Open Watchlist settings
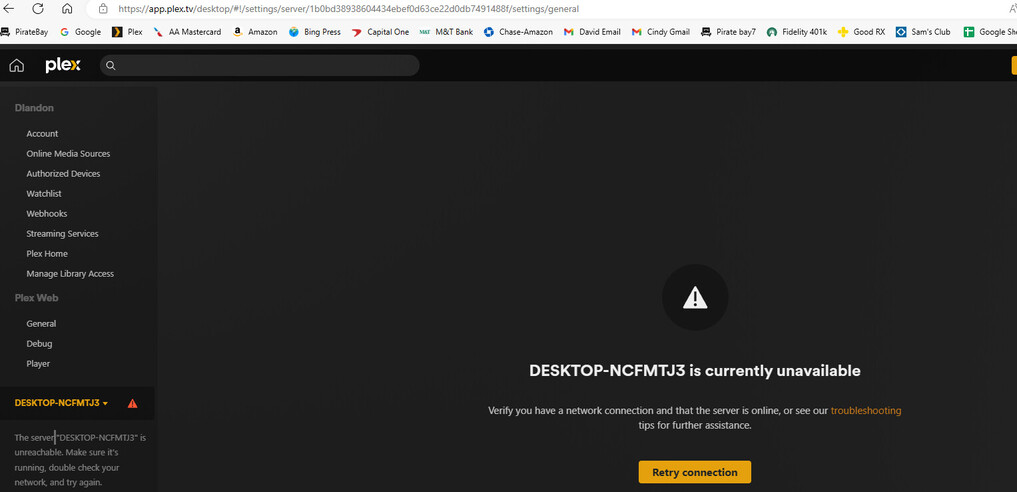Image resolution: width=1017 pixels, height=492 pixels. point(44,194)
